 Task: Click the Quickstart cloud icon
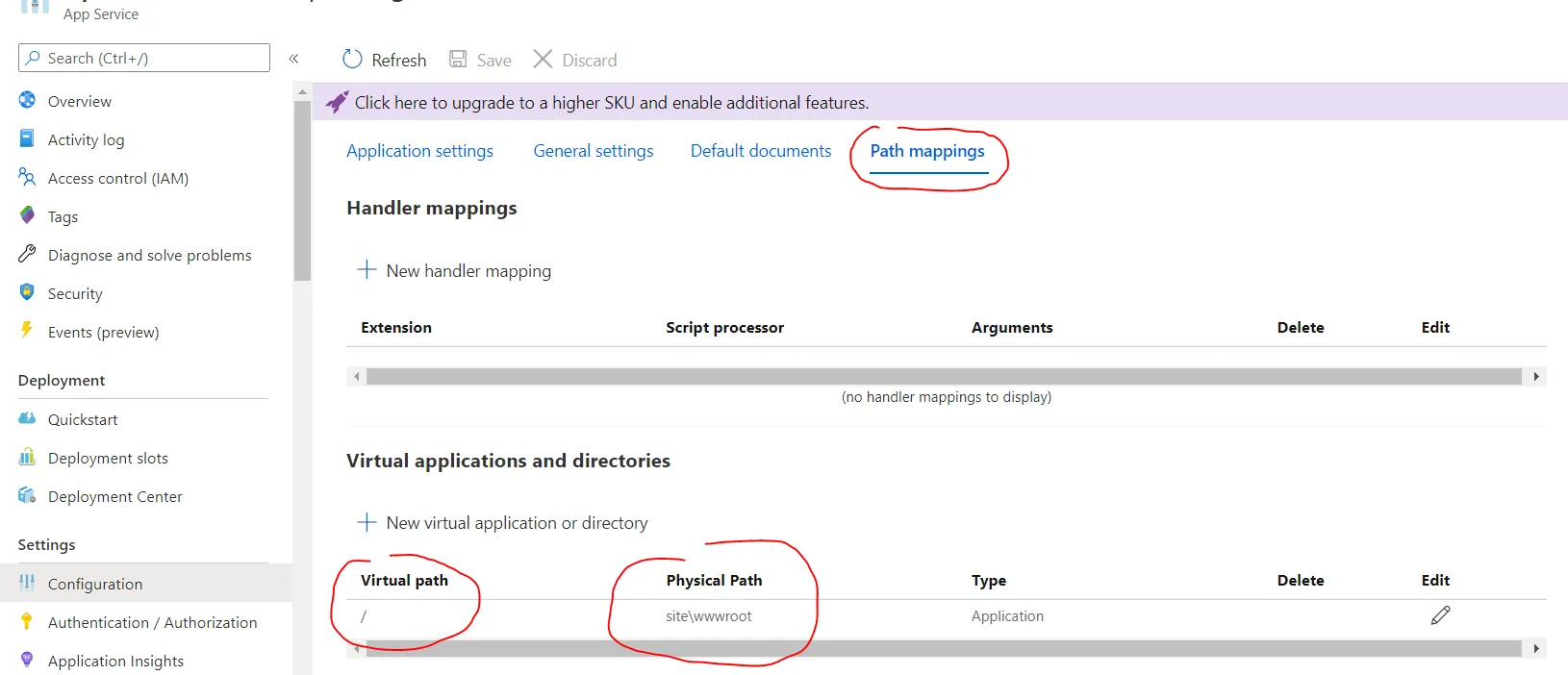(x=27, y=418)
